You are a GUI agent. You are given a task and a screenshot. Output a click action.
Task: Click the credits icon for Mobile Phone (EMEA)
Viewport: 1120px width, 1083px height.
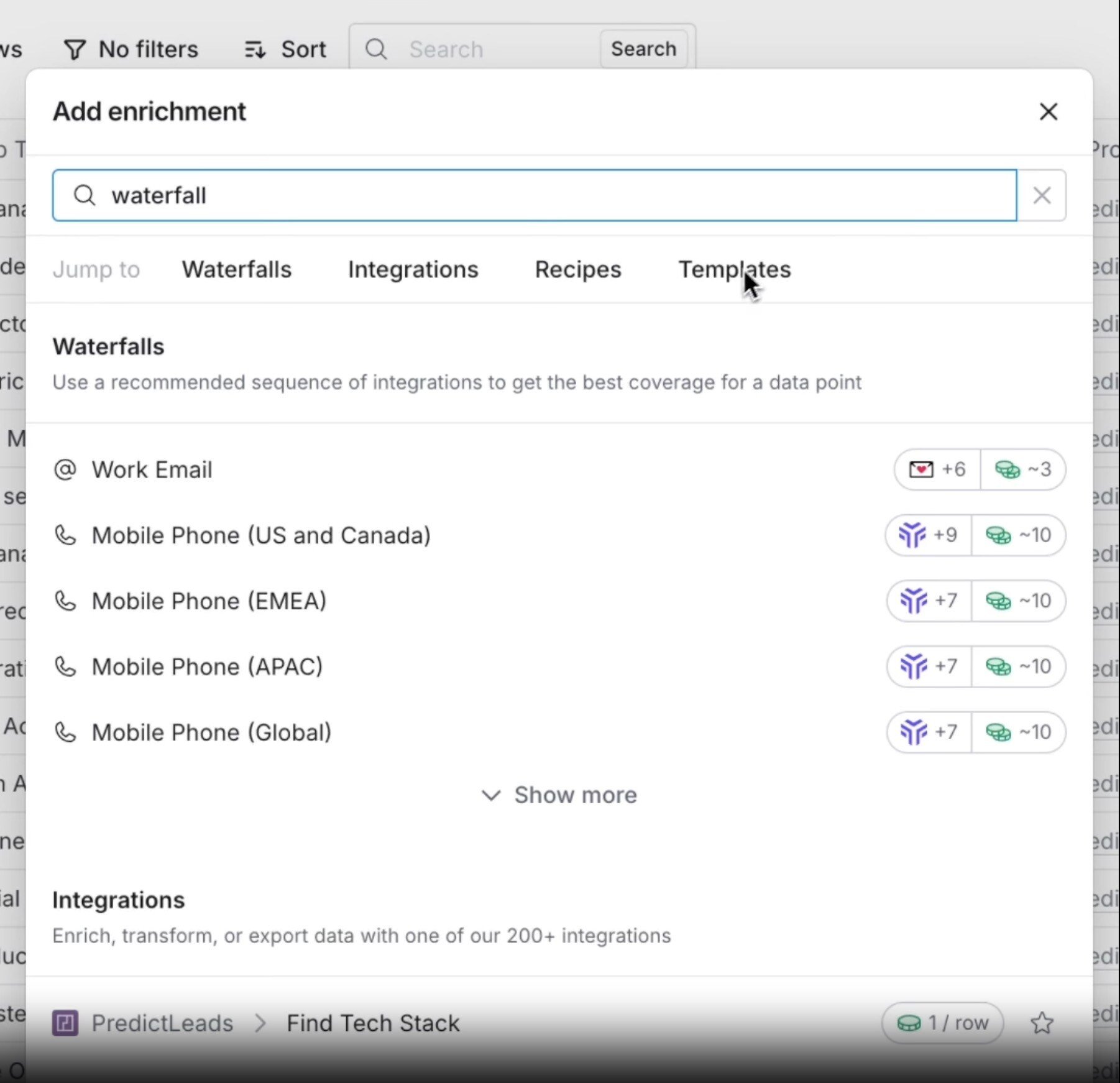[x=998, y=601]
